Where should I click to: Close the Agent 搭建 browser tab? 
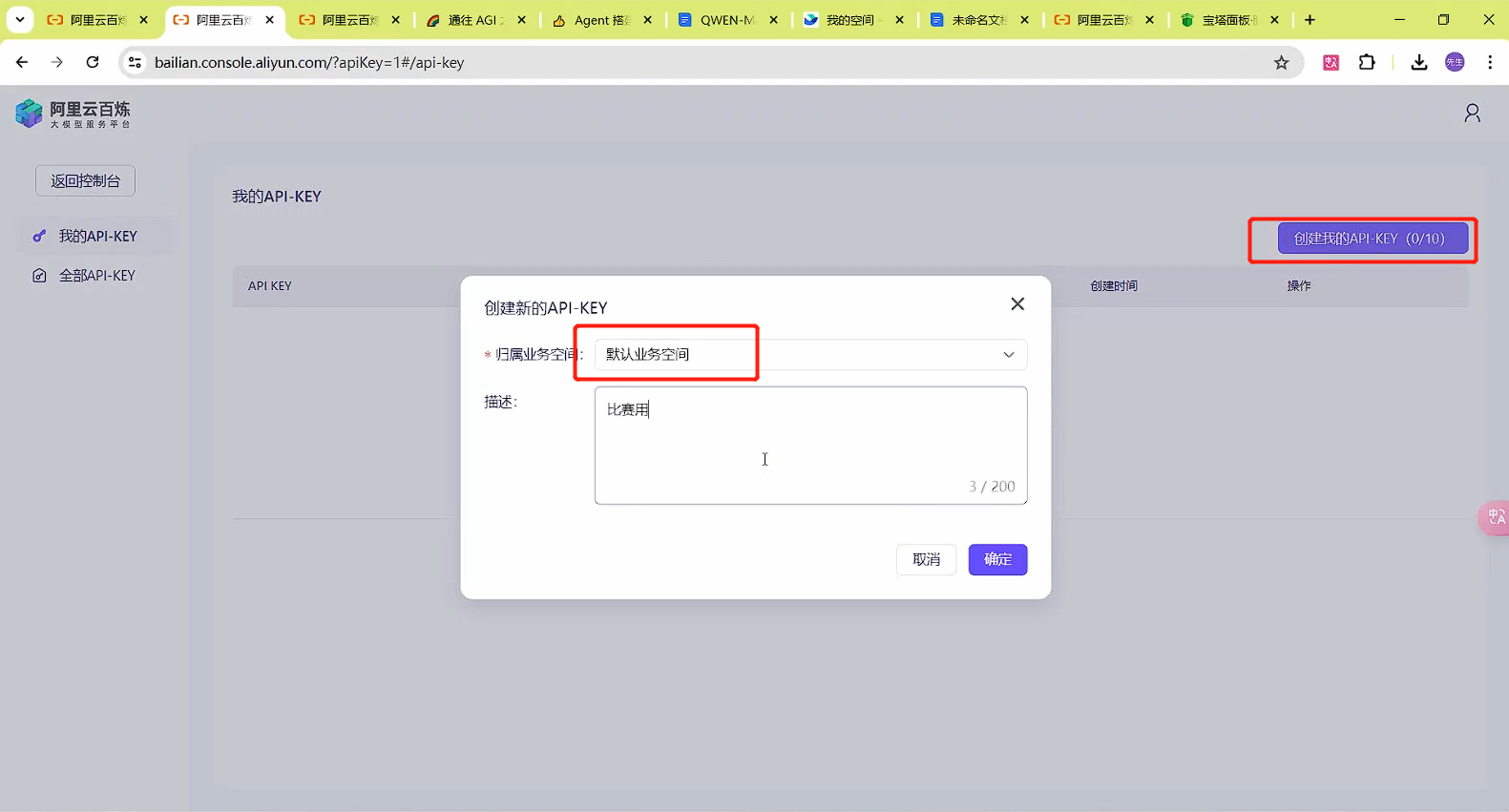point(648,19)
